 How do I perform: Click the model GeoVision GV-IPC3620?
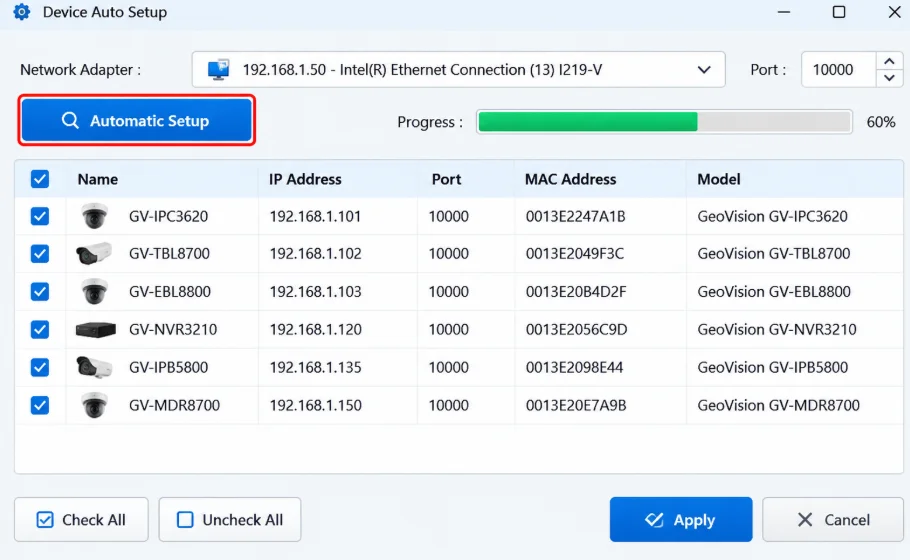(772, 216)
